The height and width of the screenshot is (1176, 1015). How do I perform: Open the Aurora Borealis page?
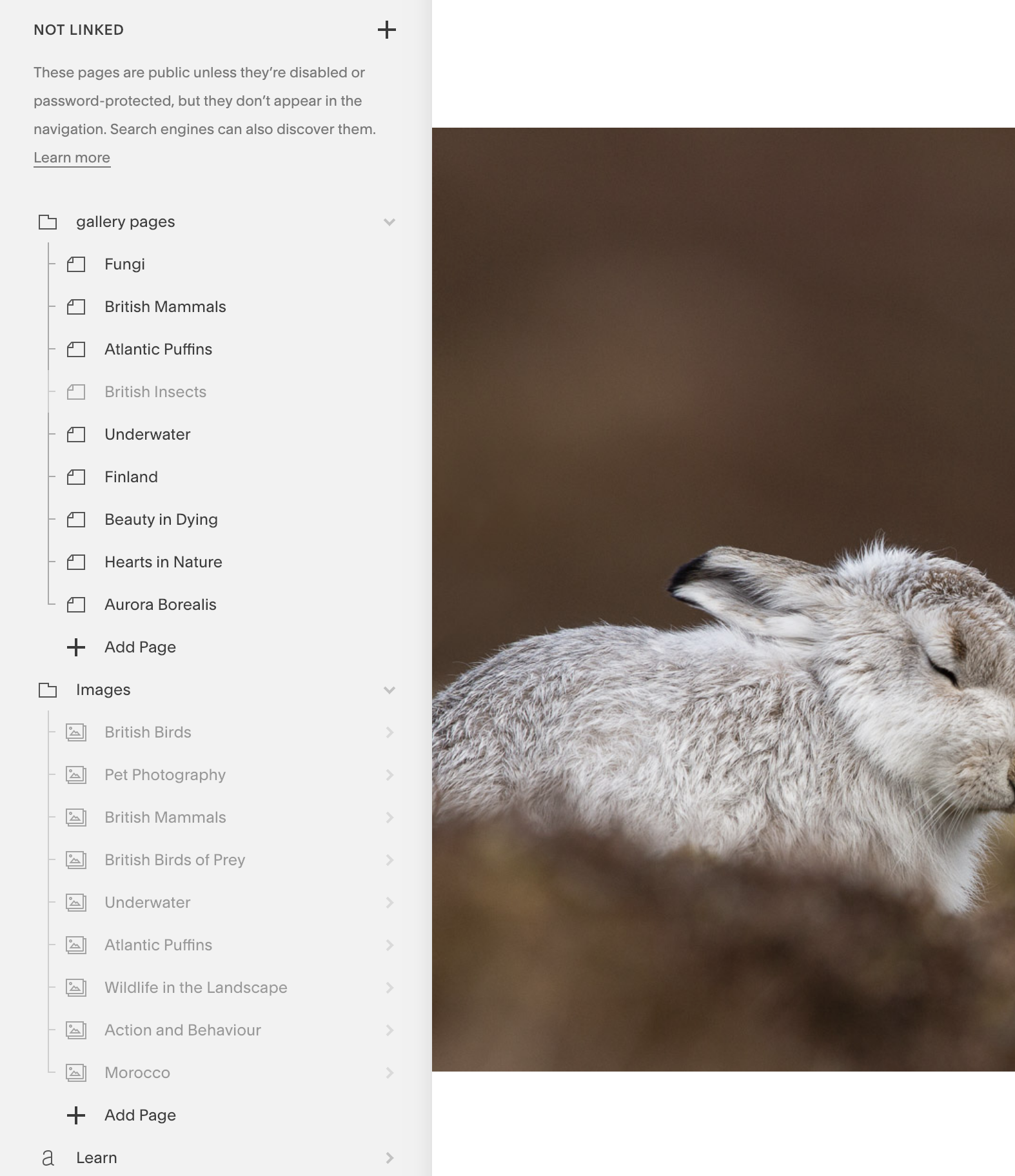(161, 605)
